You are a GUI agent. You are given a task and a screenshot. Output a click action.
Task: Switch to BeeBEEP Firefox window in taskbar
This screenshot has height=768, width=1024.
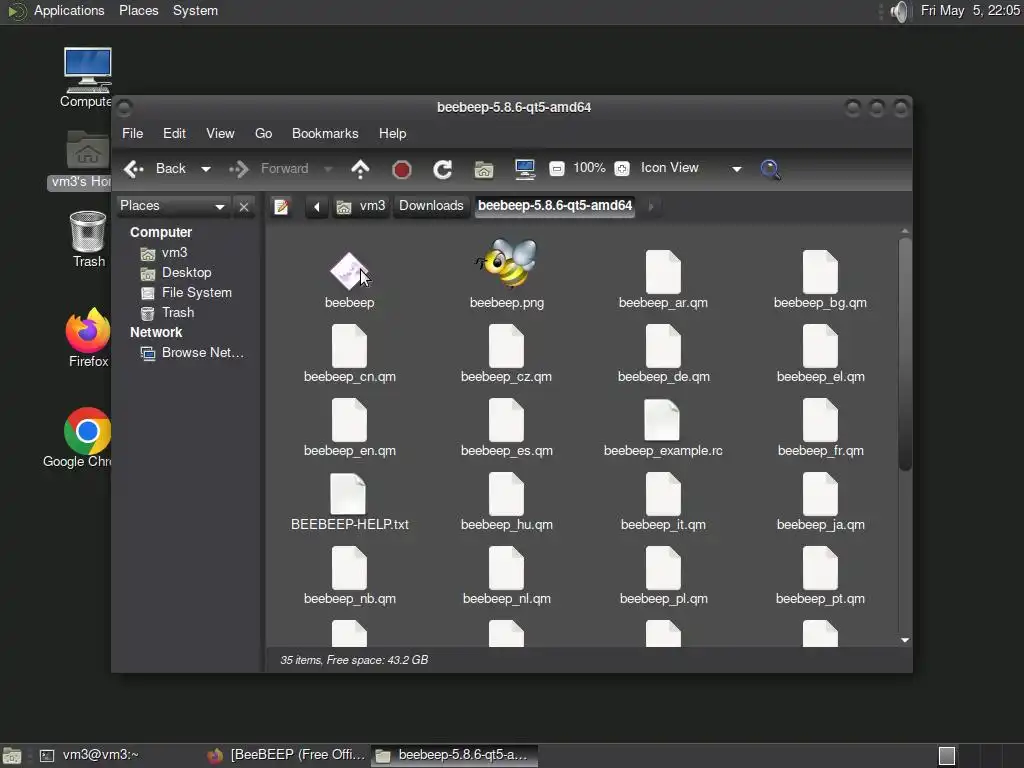(x=286, y=755)
